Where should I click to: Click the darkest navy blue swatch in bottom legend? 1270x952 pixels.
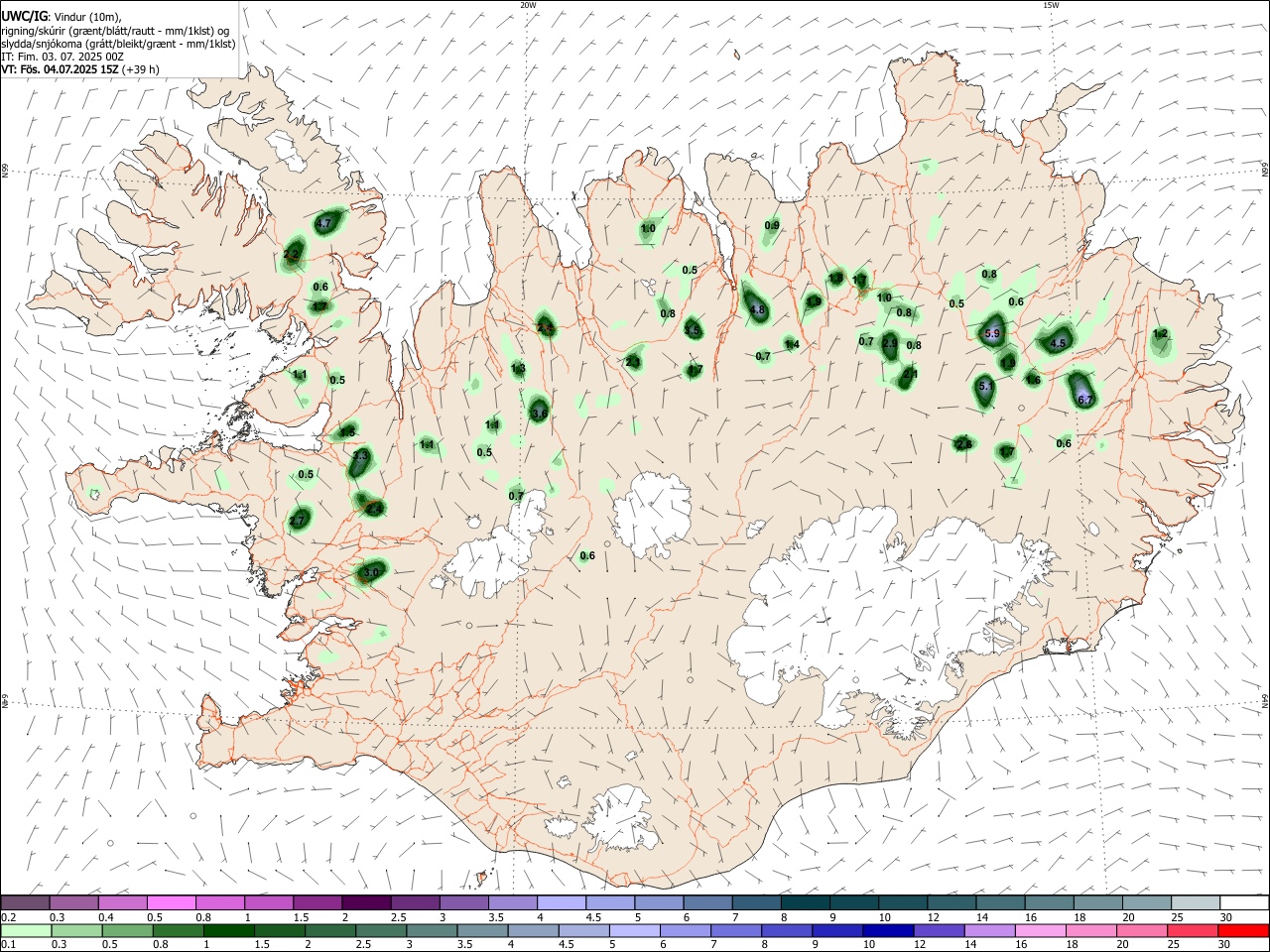[x=886, y=931]
